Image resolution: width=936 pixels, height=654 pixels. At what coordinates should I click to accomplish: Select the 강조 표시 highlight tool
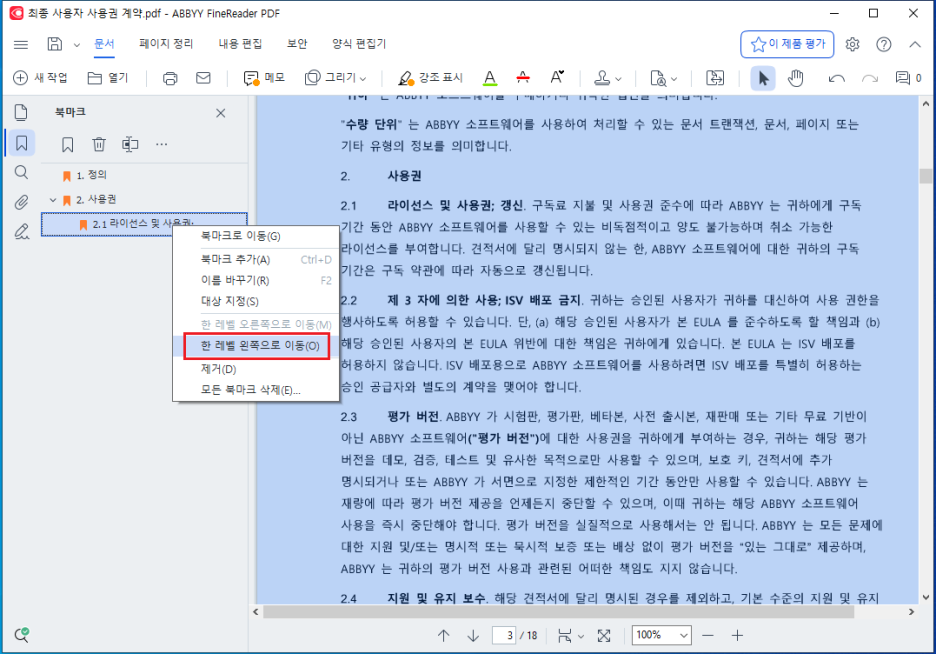(430, 78)
